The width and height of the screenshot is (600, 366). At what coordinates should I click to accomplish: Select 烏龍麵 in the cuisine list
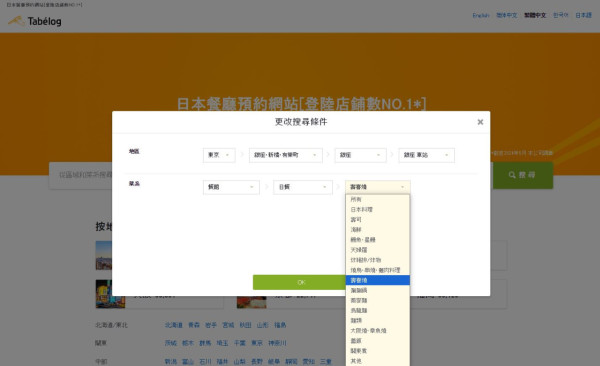pos(377,310)
